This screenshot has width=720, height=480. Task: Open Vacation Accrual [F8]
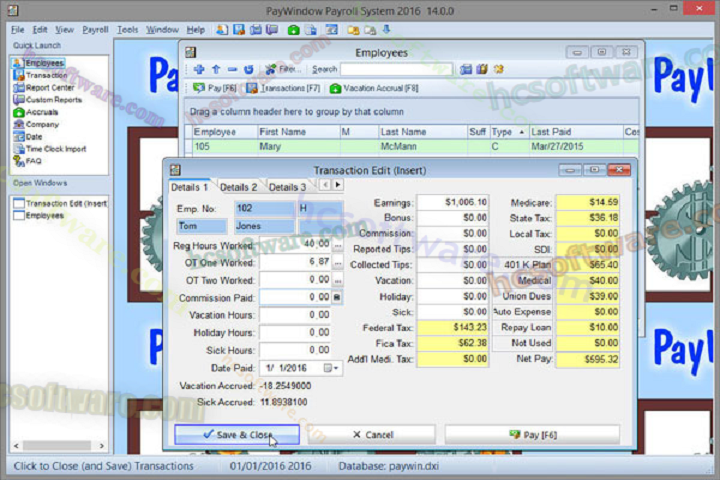click(x=374, y=88)
